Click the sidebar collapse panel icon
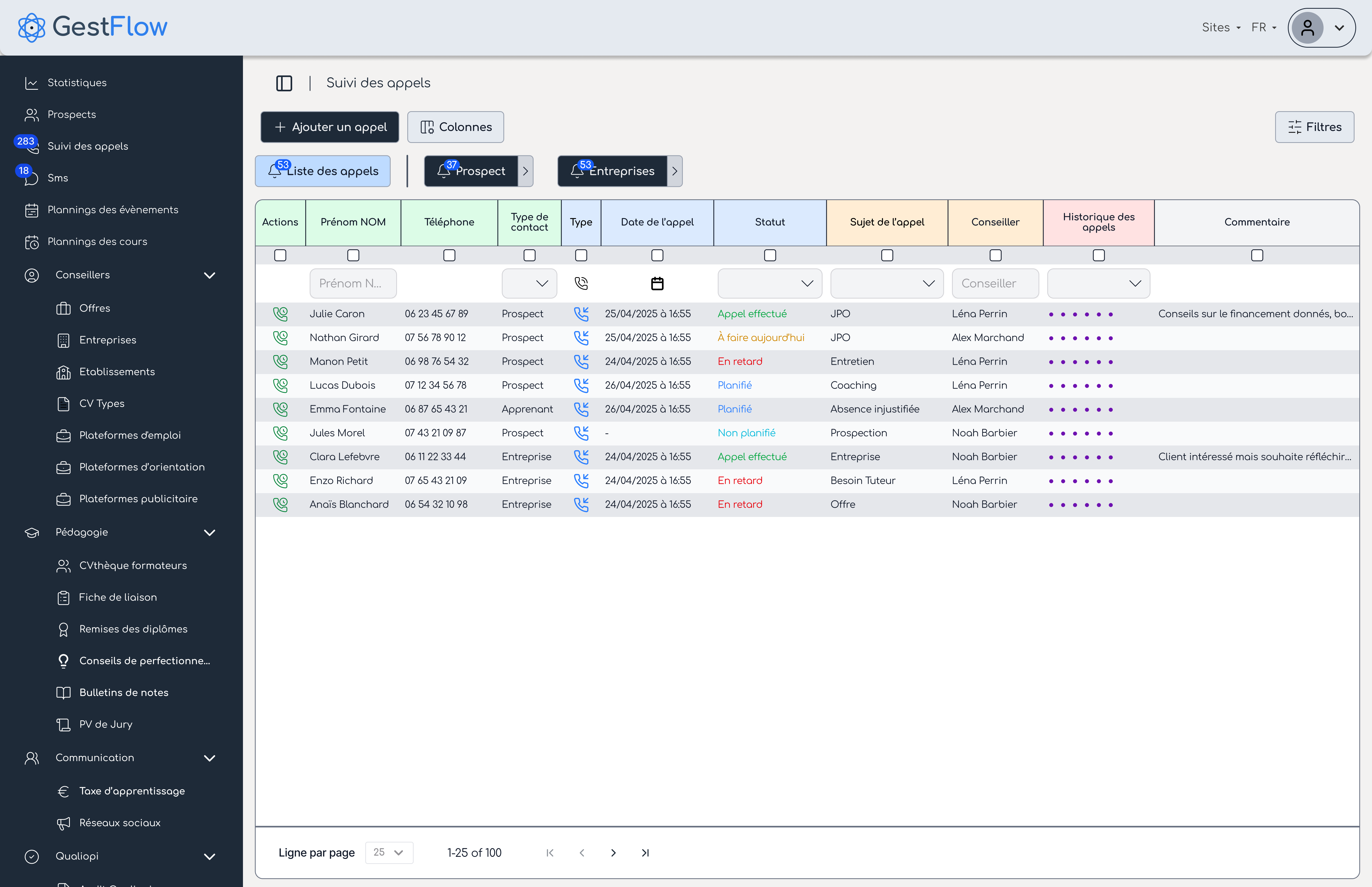Viewport: 1372px width, 887px height. pos(284,83)
